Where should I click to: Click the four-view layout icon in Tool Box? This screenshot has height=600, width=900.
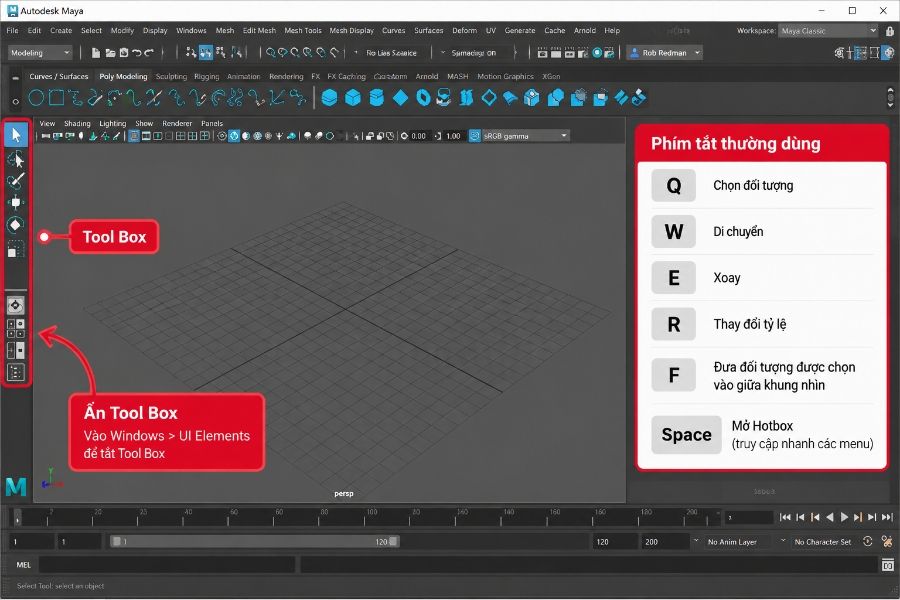[x=15, y=328]
